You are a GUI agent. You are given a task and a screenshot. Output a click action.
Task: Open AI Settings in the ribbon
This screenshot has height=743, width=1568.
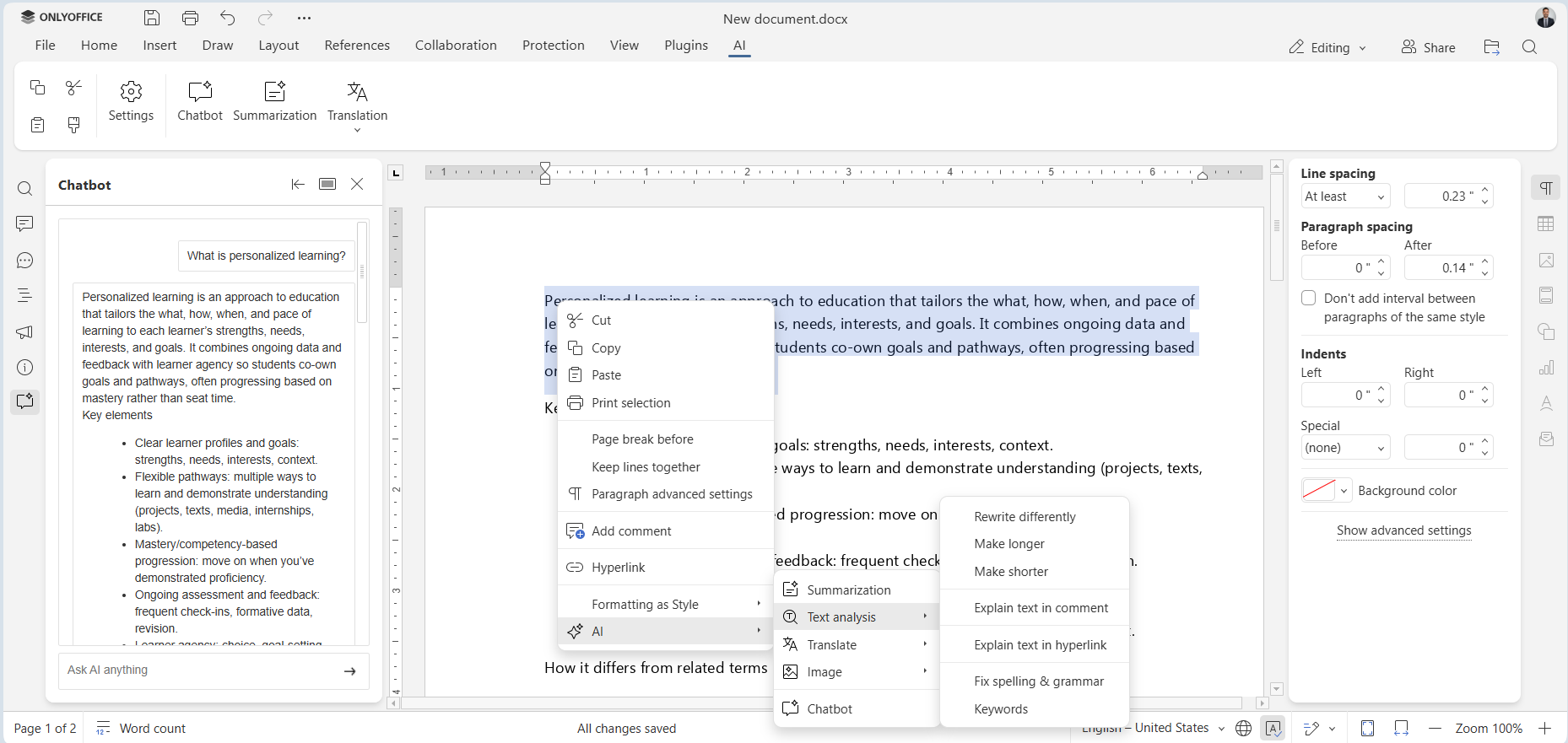pos(131,102)
